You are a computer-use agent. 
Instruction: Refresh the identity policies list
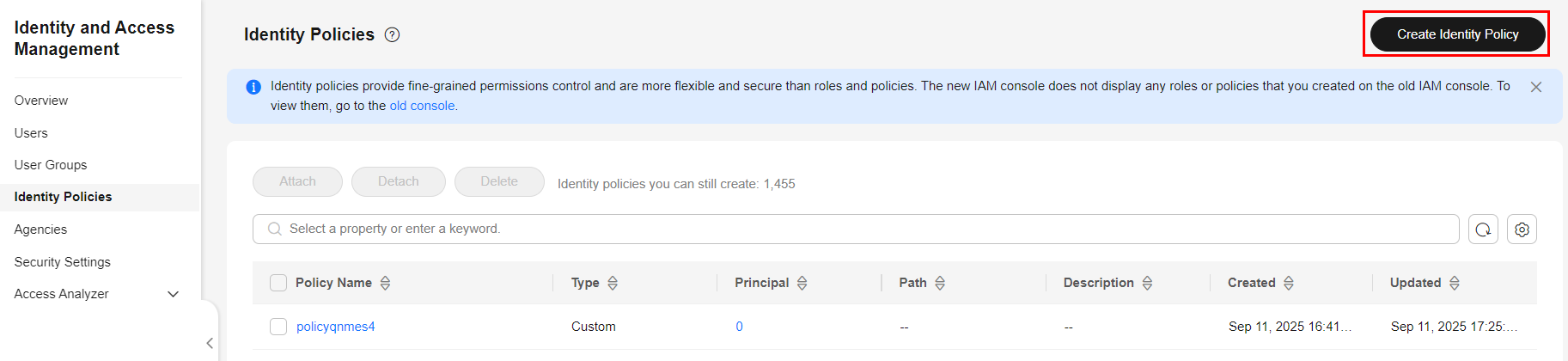coord(1483,229)
